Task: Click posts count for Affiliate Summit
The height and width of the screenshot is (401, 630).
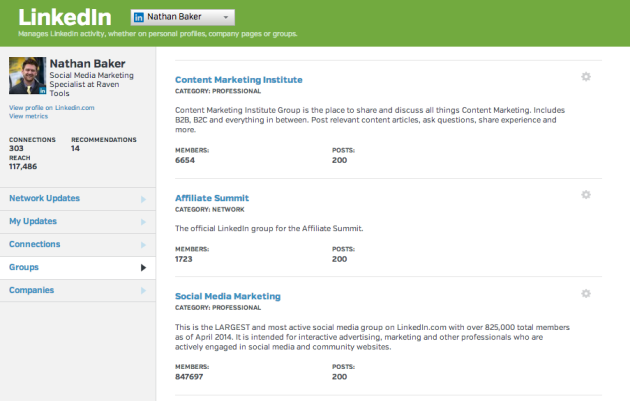Action: click(x=340, y=259)
